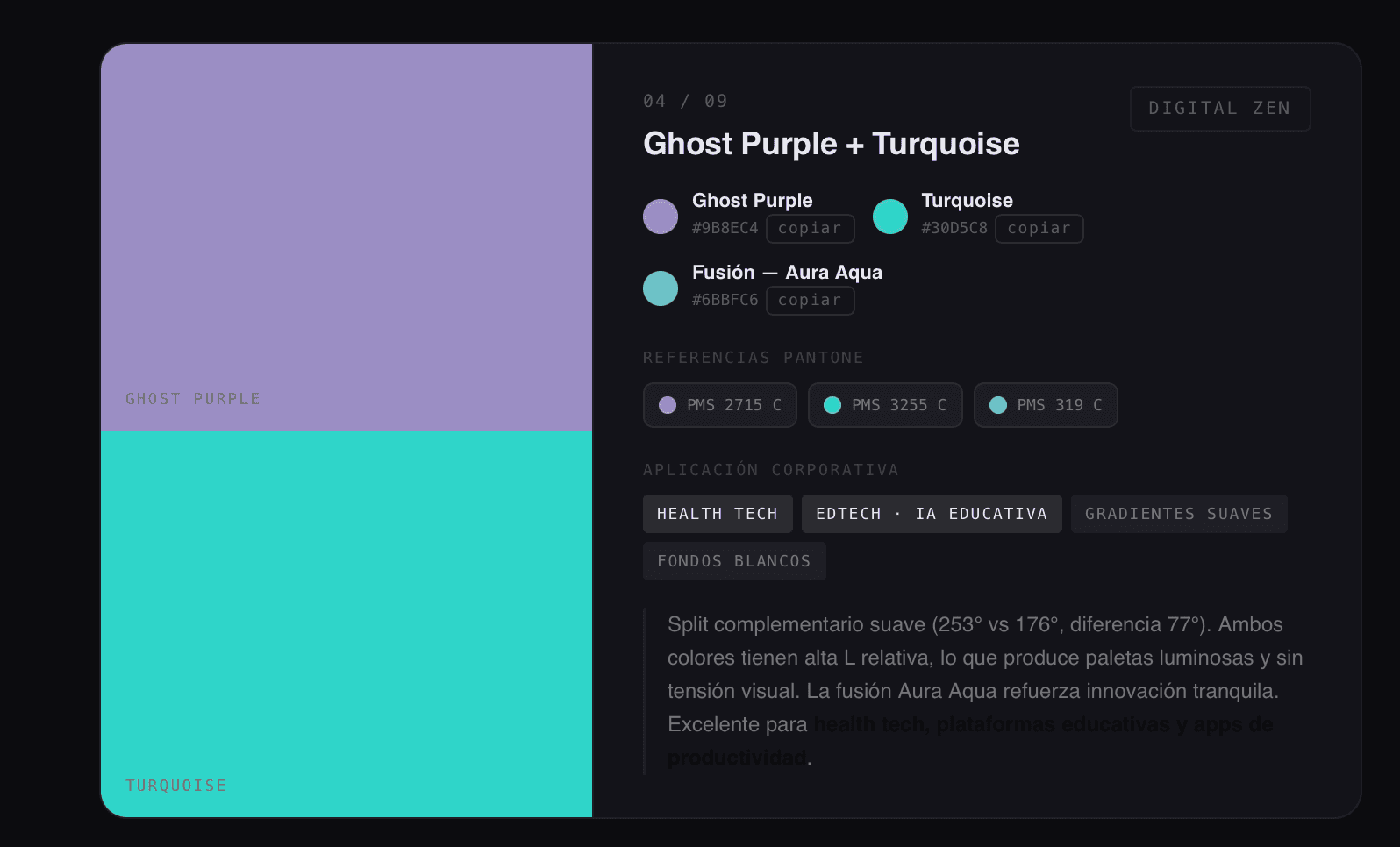The height and width of the screenshot is (847, 1400).
Task: Copy the Turquoise hex code #30D5C8
Action: [x=1039, y=229]
